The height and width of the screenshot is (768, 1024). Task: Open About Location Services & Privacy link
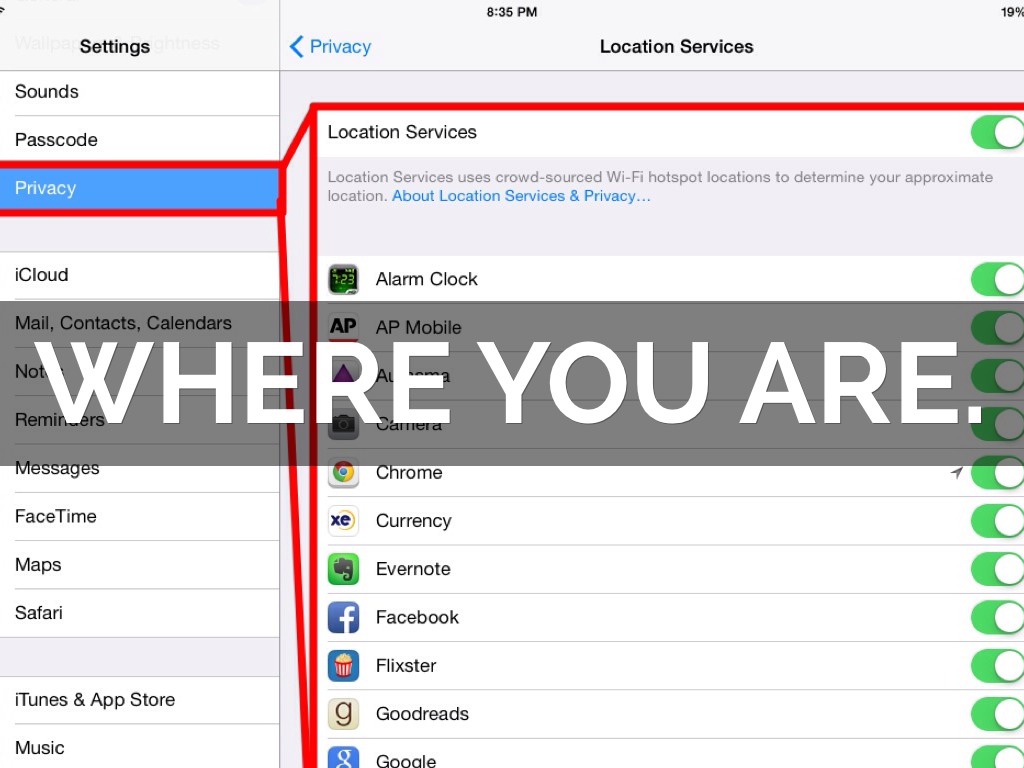tap(521, 196)
